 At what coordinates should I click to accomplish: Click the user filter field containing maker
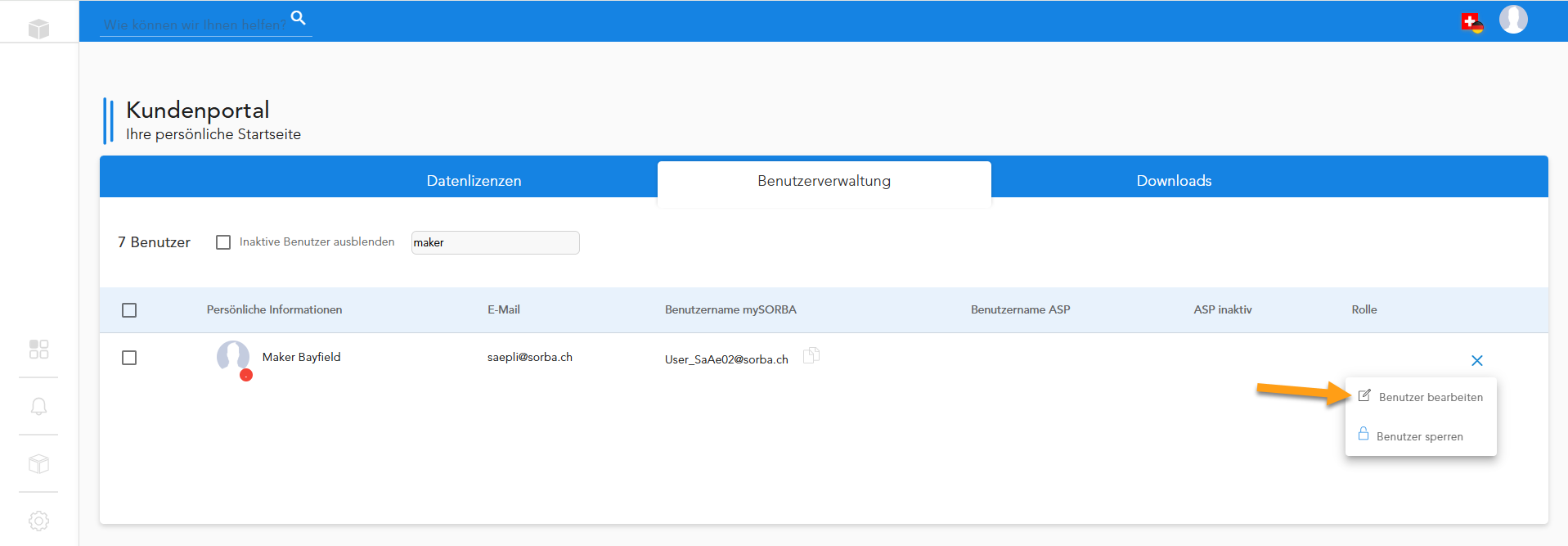(496, 242)
